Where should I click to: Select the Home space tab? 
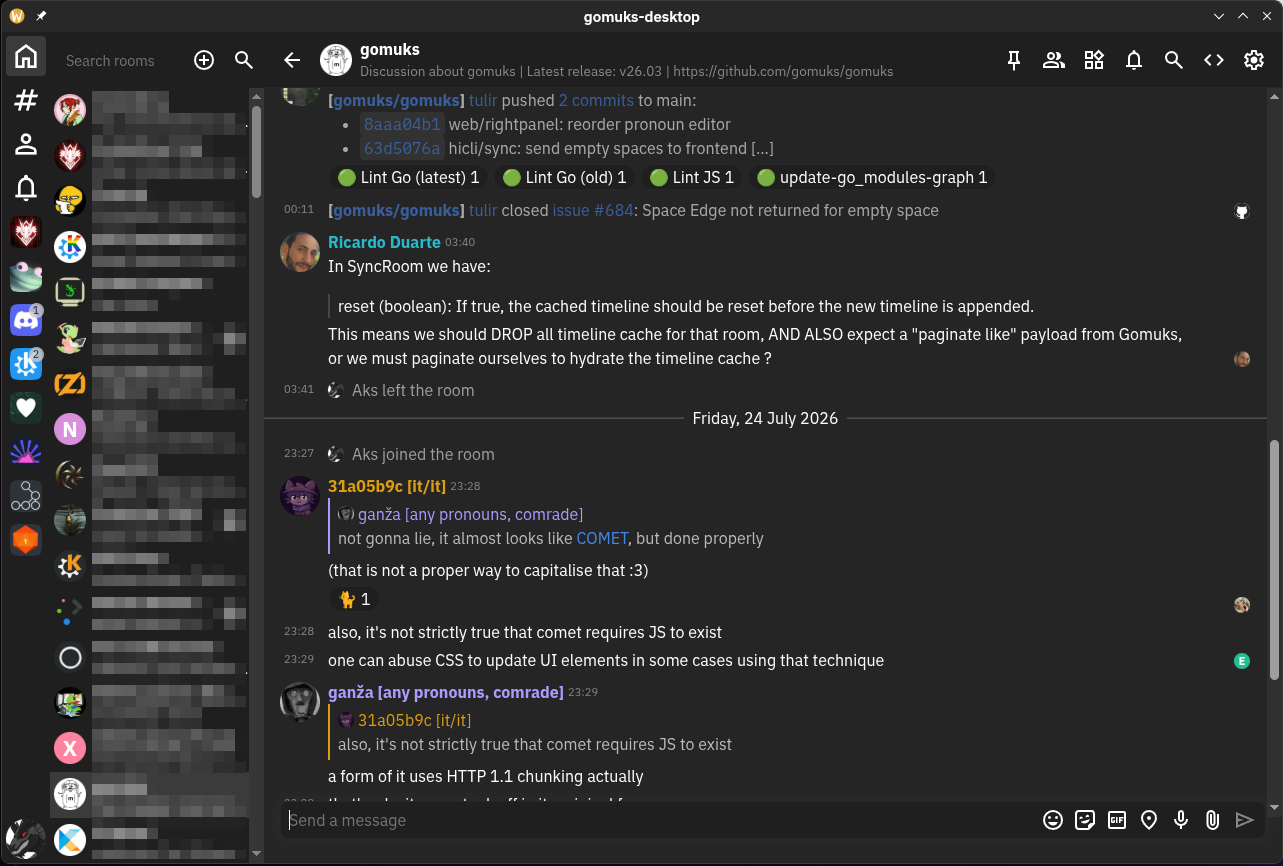[x=26, y=57]
